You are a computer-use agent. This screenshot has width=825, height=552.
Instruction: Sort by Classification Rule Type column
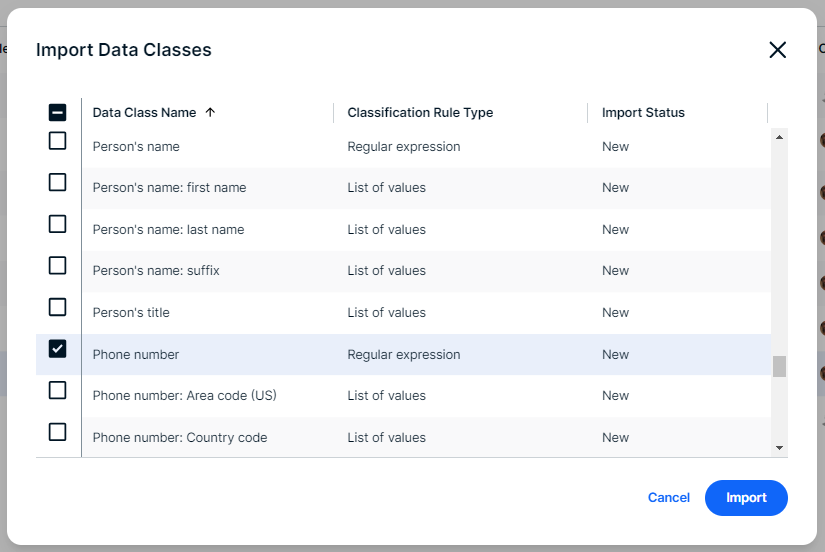click(x=420, y=113)
